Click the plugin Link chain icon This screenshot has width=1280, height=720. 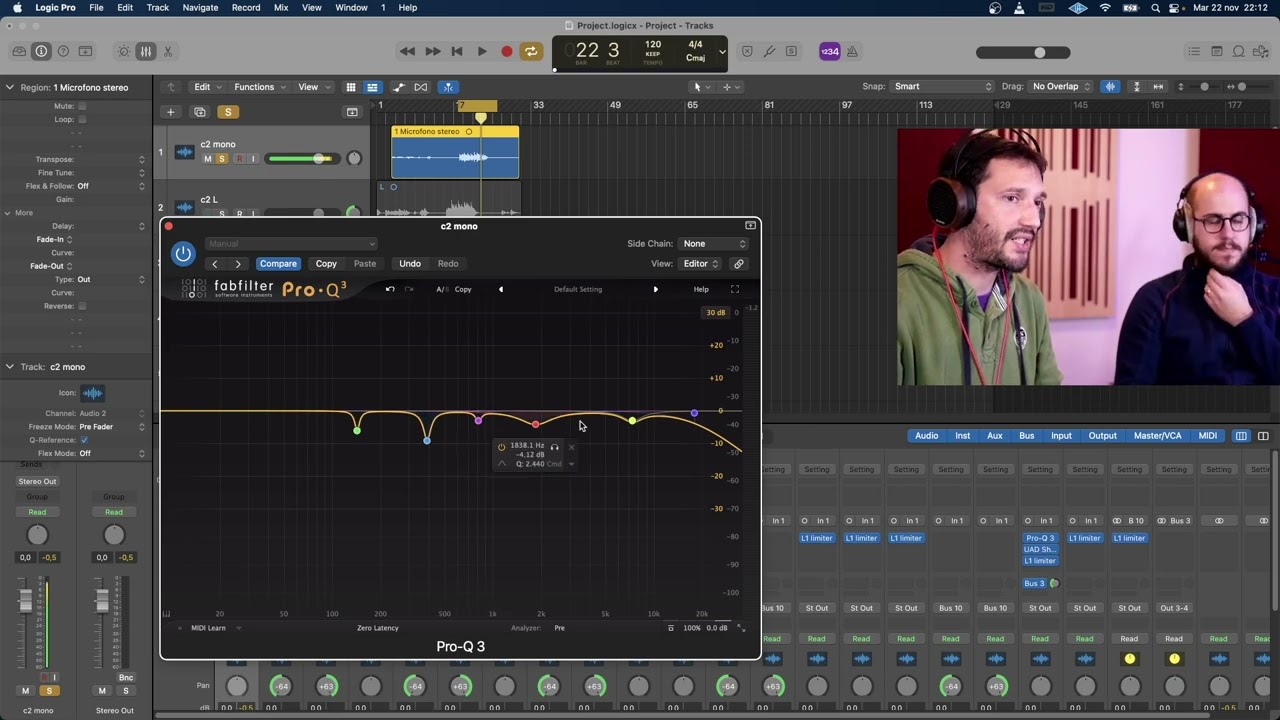(739, 264)
